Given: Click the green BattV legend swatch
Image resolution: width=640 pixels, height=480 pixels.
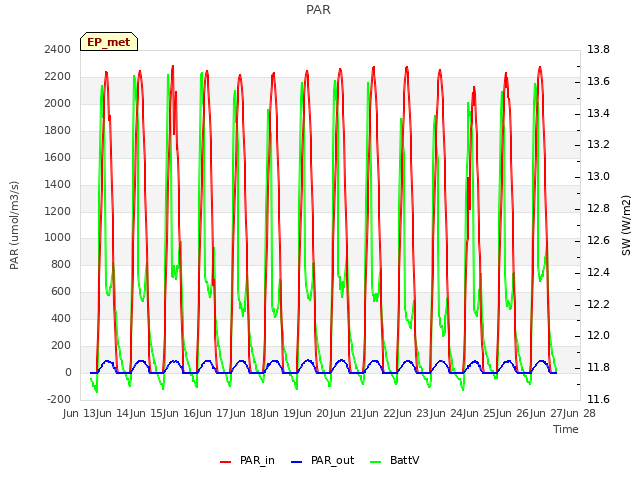Looking at the screenshot, I should pyautogui.click(x=376, y=462).
